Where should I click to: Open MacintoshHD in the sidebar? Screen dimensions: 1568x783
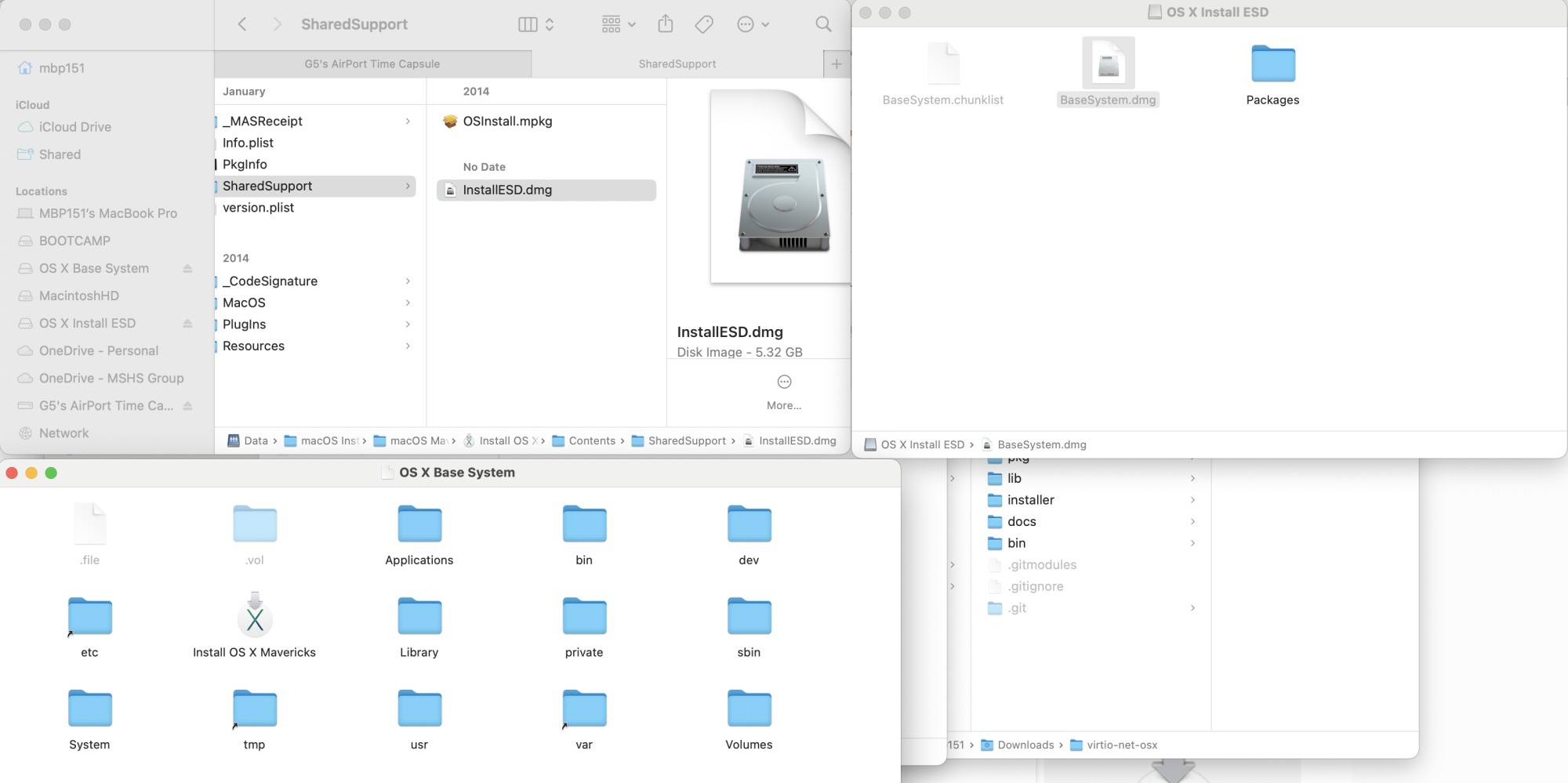pos(68,295)
